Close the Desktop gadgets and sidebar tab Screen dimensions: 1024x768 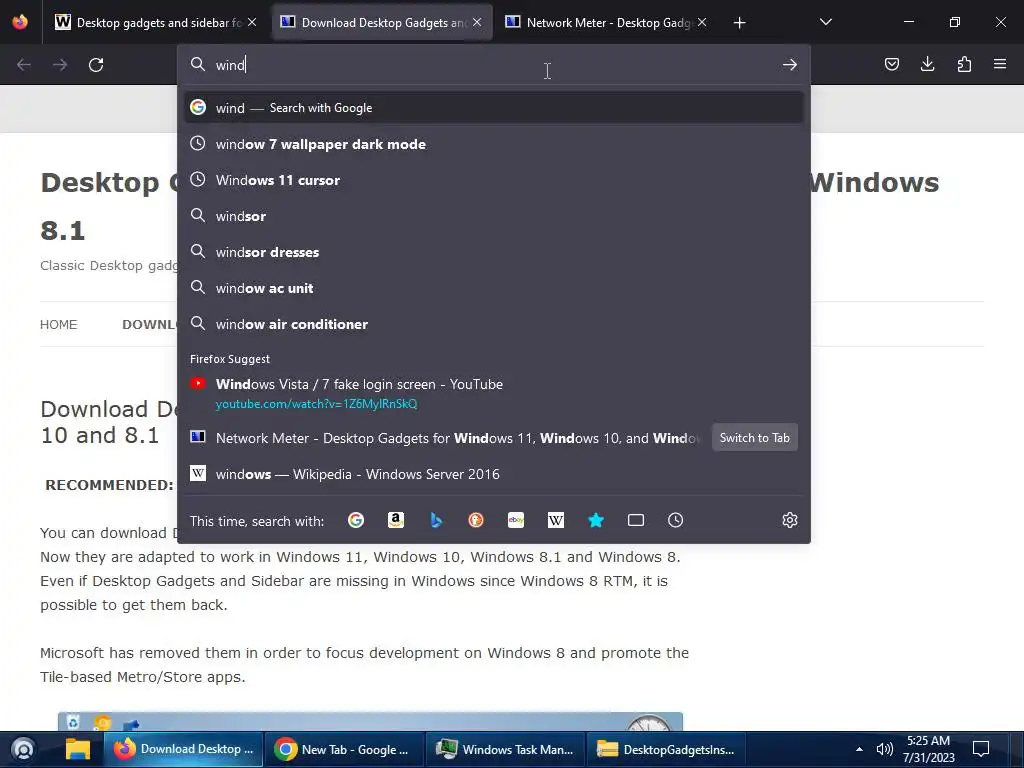[252, 22]
